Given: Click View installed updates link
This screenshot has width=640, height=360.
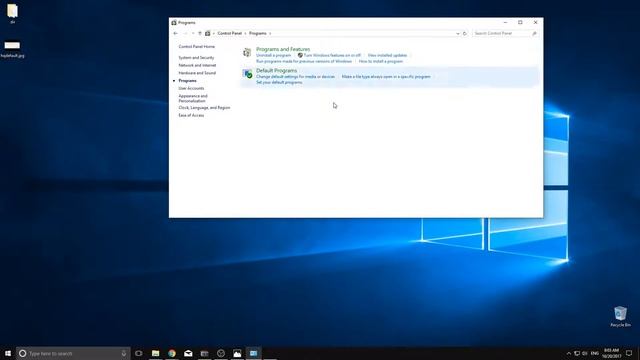Looking at the screenshot, I should tap(387, 55).
